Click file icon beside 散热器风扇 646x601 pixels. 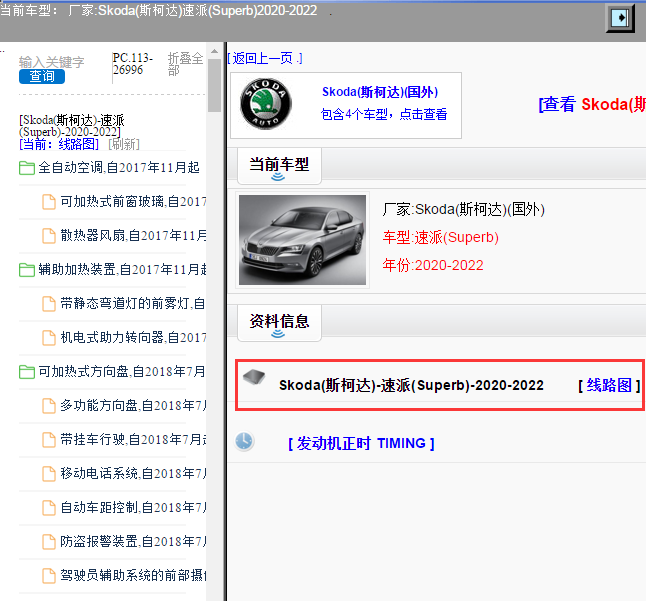(x=49, y=236)
